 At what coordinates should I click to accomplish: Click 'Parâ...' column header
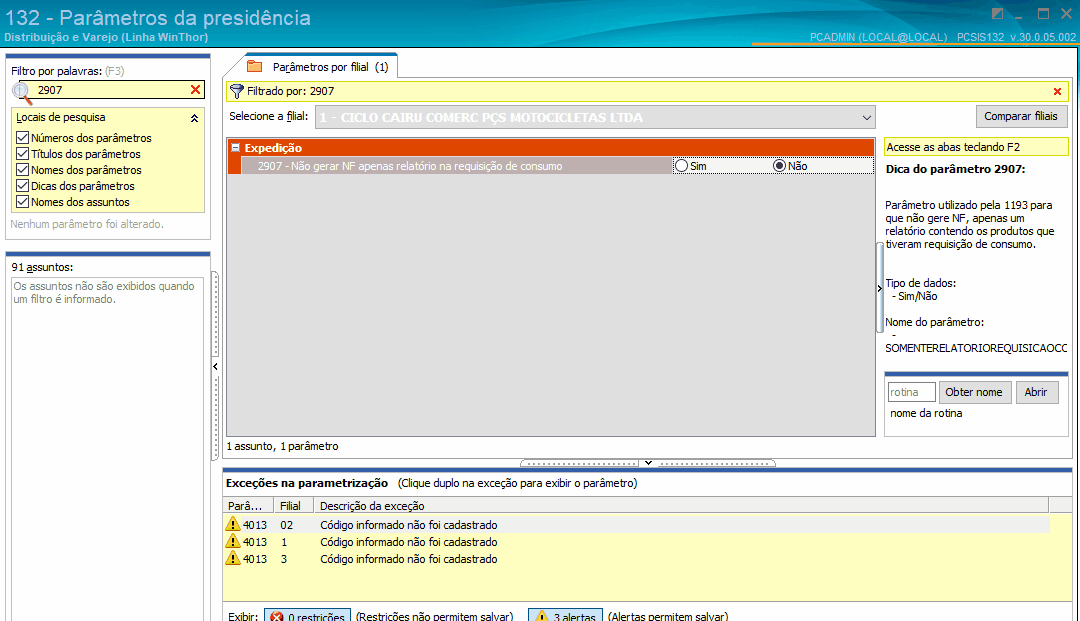pos(248,505)
